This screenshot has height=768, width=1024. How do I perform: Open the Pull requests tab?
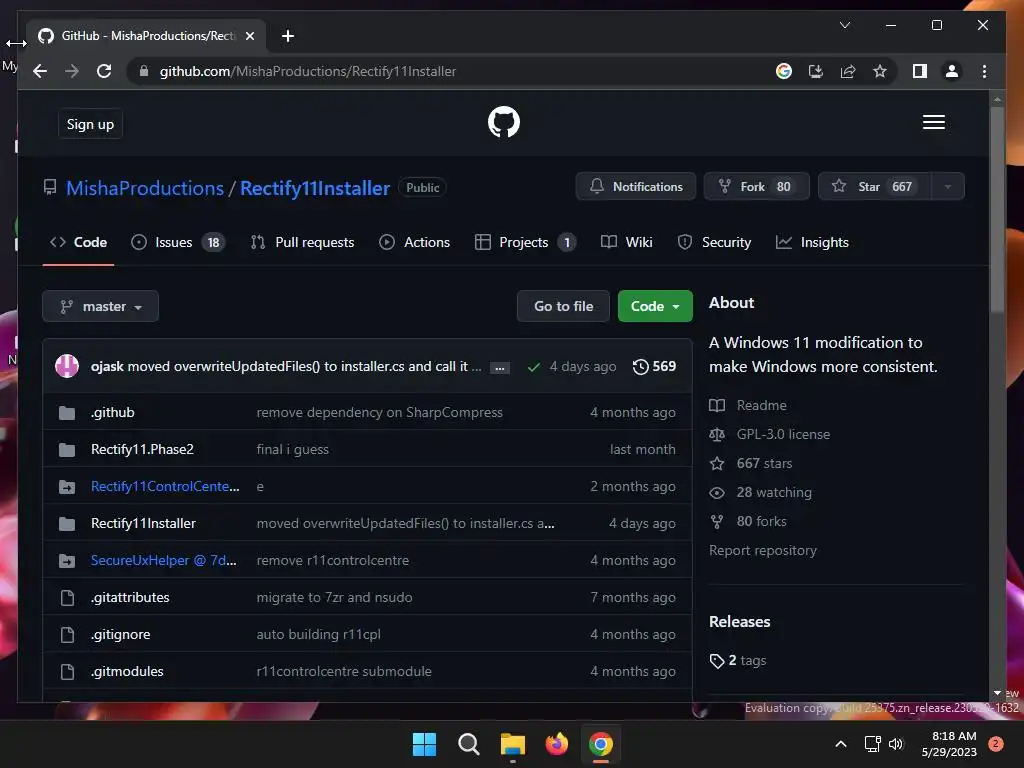coord(302,242)
